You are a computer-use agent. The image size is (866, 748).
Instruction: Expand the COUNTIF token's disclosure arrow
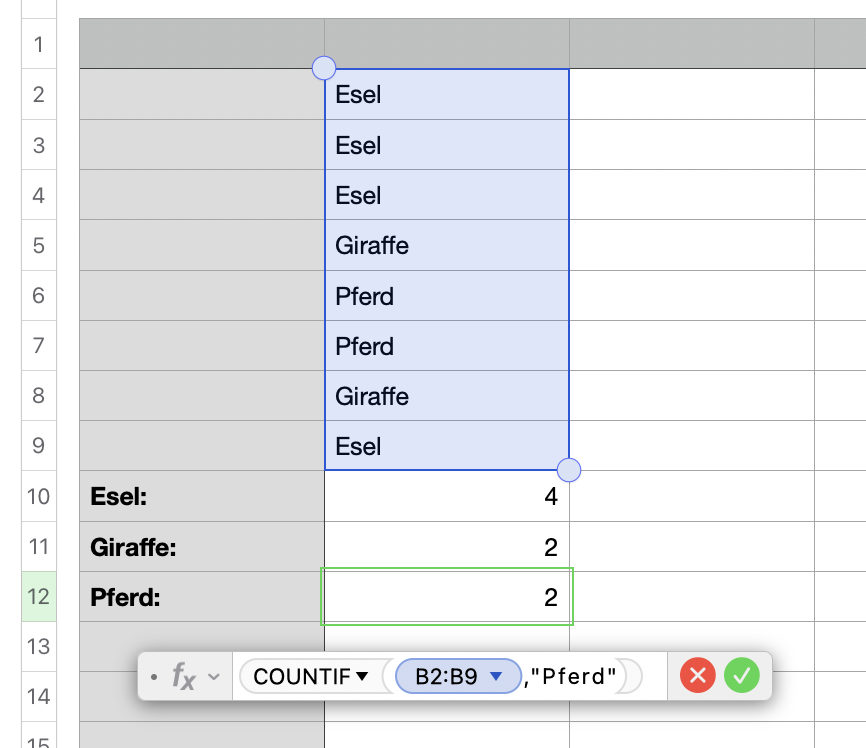(x=362, y=677)
